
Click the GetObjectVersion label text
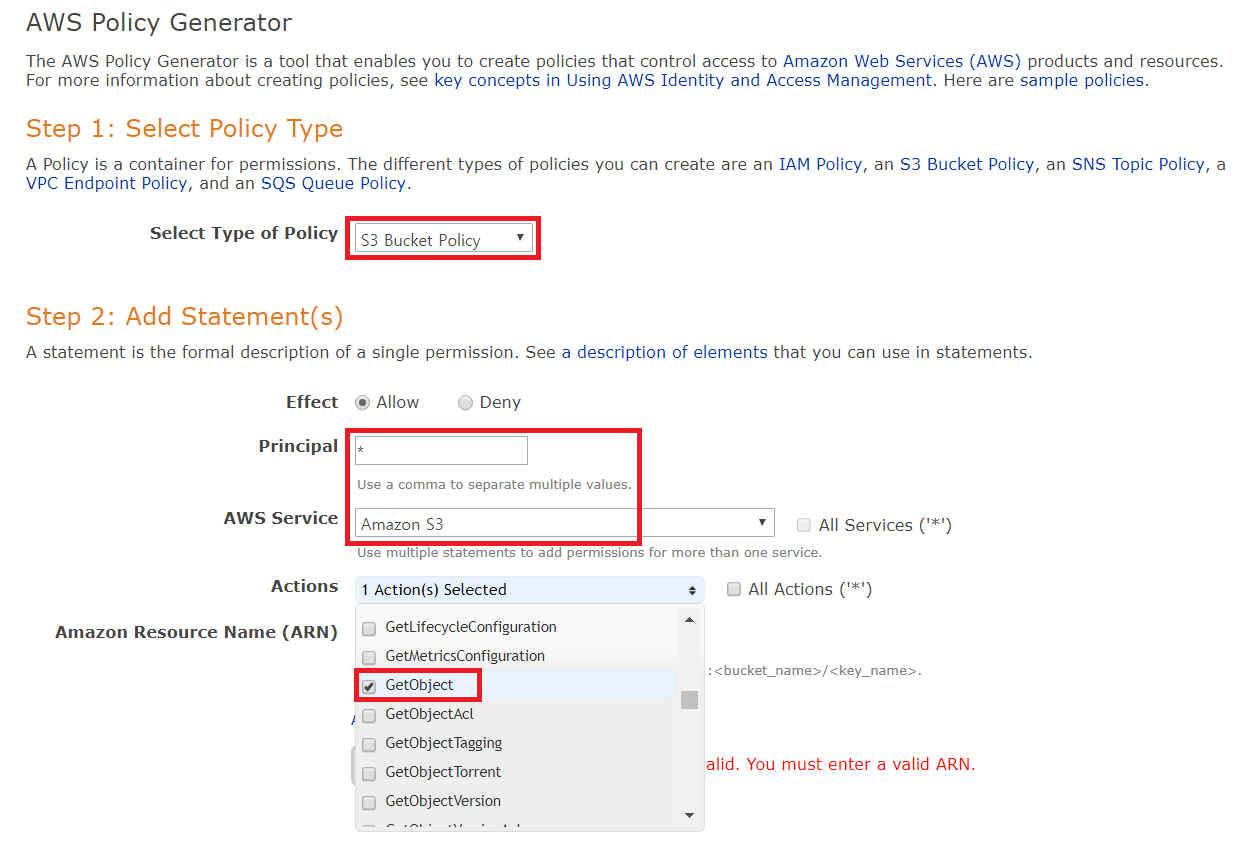[443, 801]
